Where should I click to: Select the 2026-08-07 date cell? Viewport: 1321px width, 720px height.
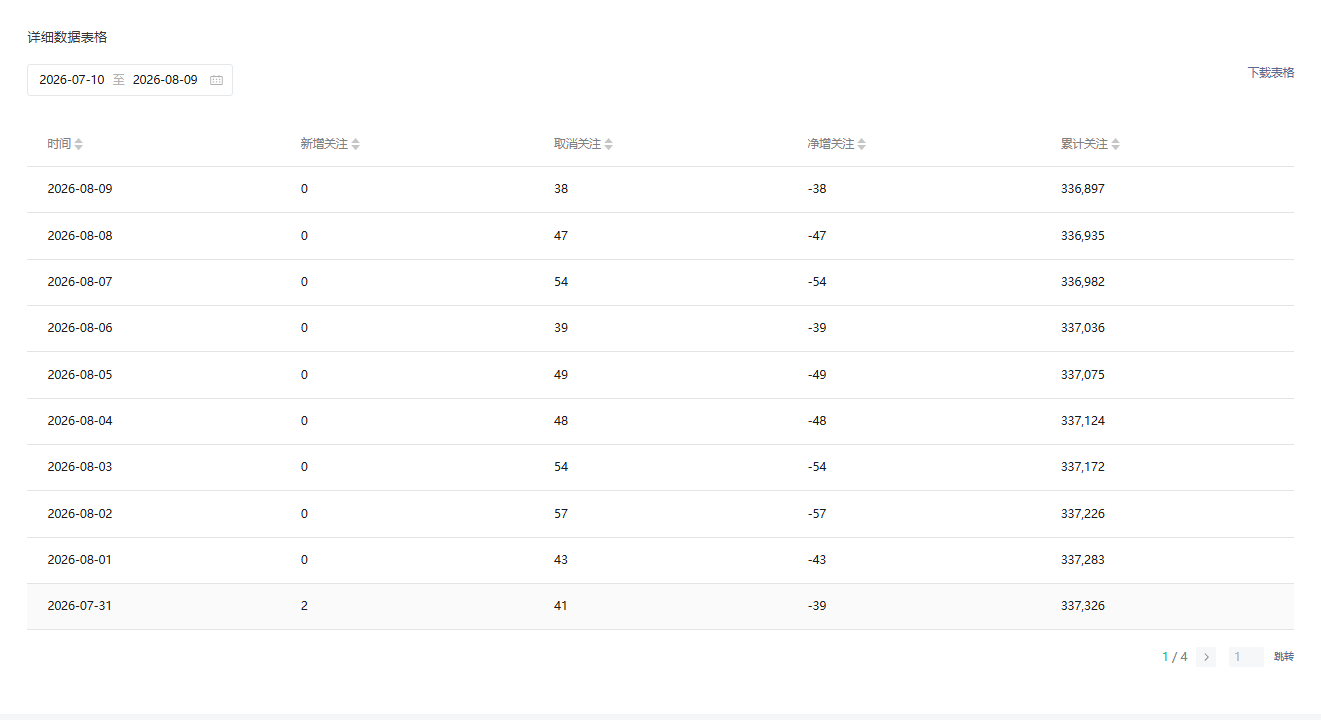[80, 282]
